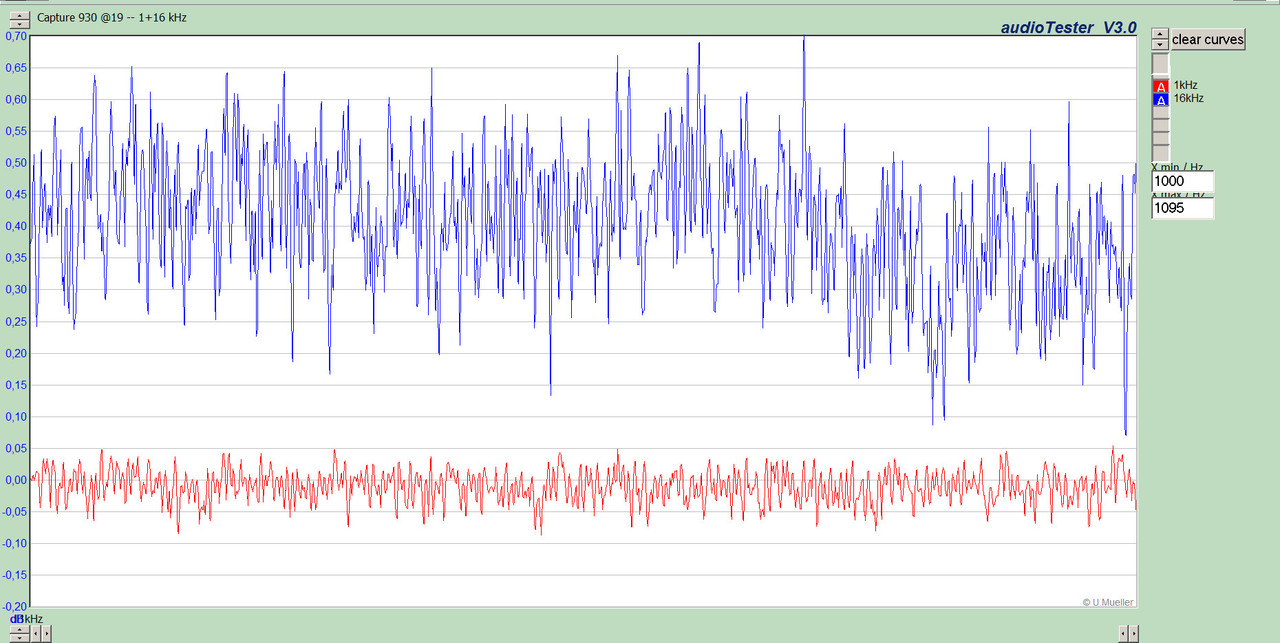Click the 'audioTester V3.0' heading

coord(1068,28)
